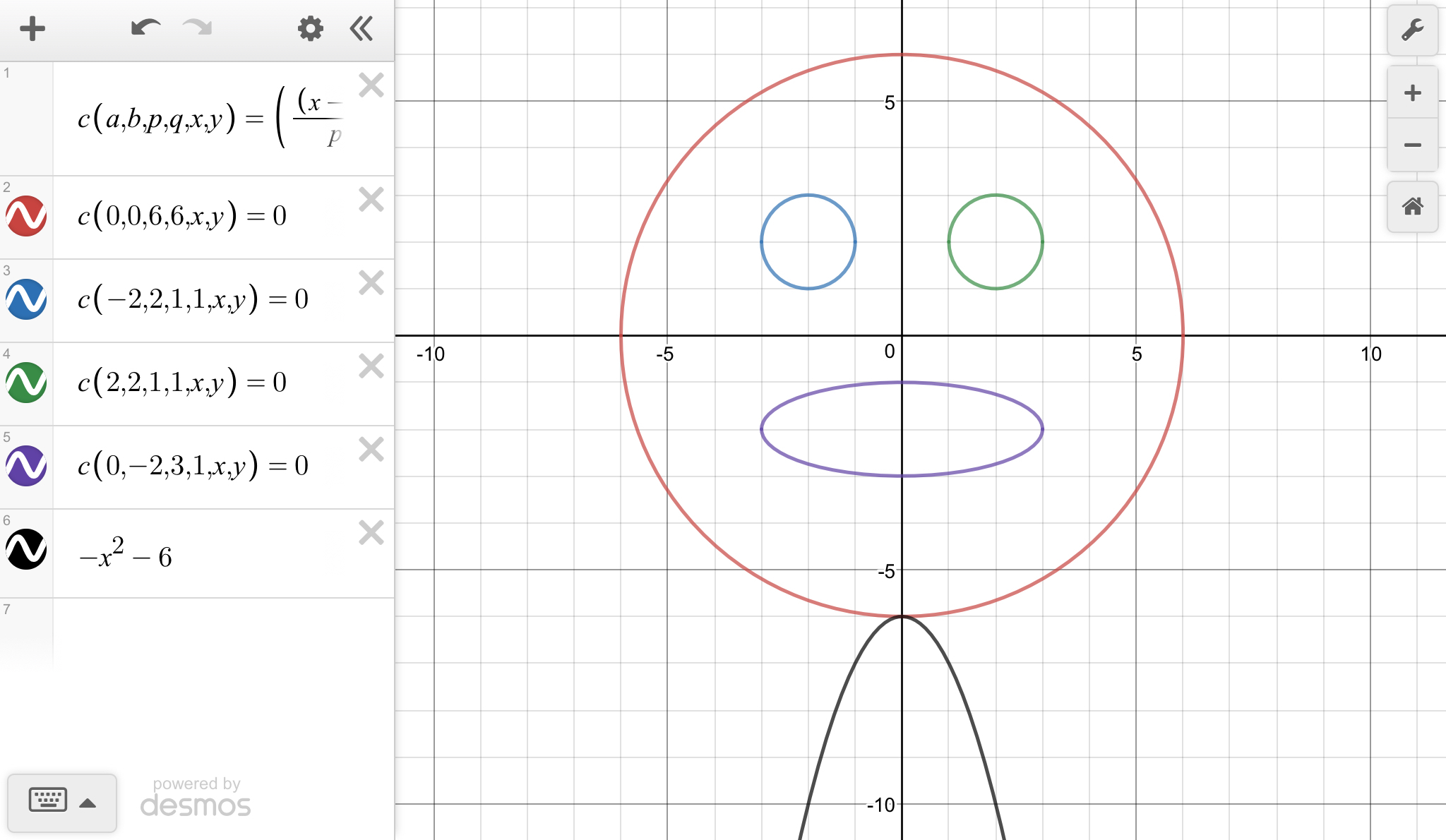Click the greyed redo arrow
Image resolution: width=1446 pixels, height=840 pixels.
pos(197,28)
